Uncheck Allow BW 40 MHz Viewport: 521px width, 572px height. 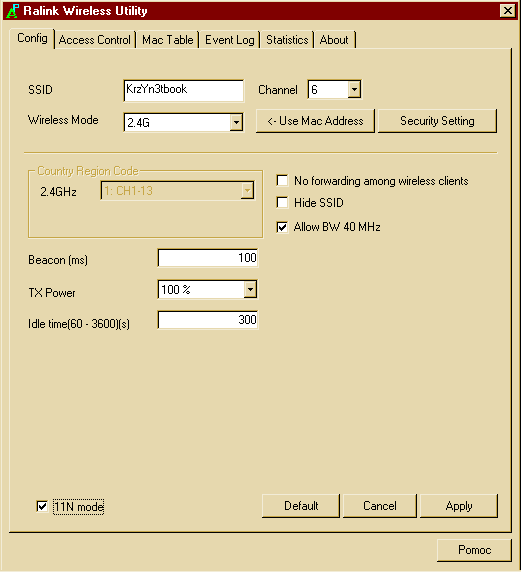pyautogui.click(x=282, y=227)
